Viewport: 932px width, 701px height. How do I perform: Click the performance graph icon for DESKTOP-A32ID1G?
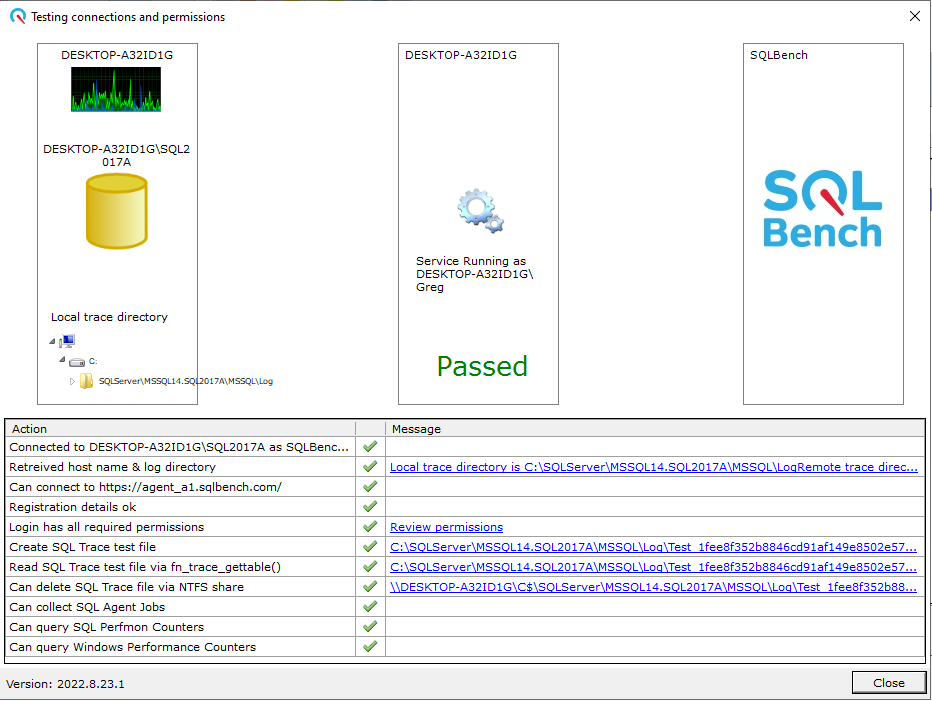[115, 90]
